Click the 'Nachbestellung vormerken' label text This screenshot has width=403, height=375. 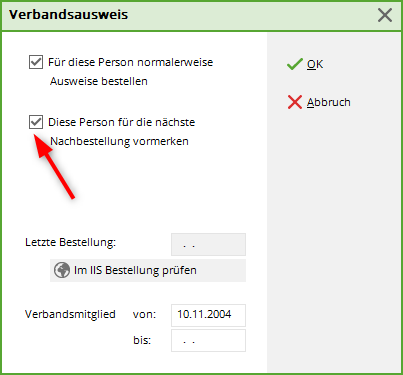click(x=119, y=141)
